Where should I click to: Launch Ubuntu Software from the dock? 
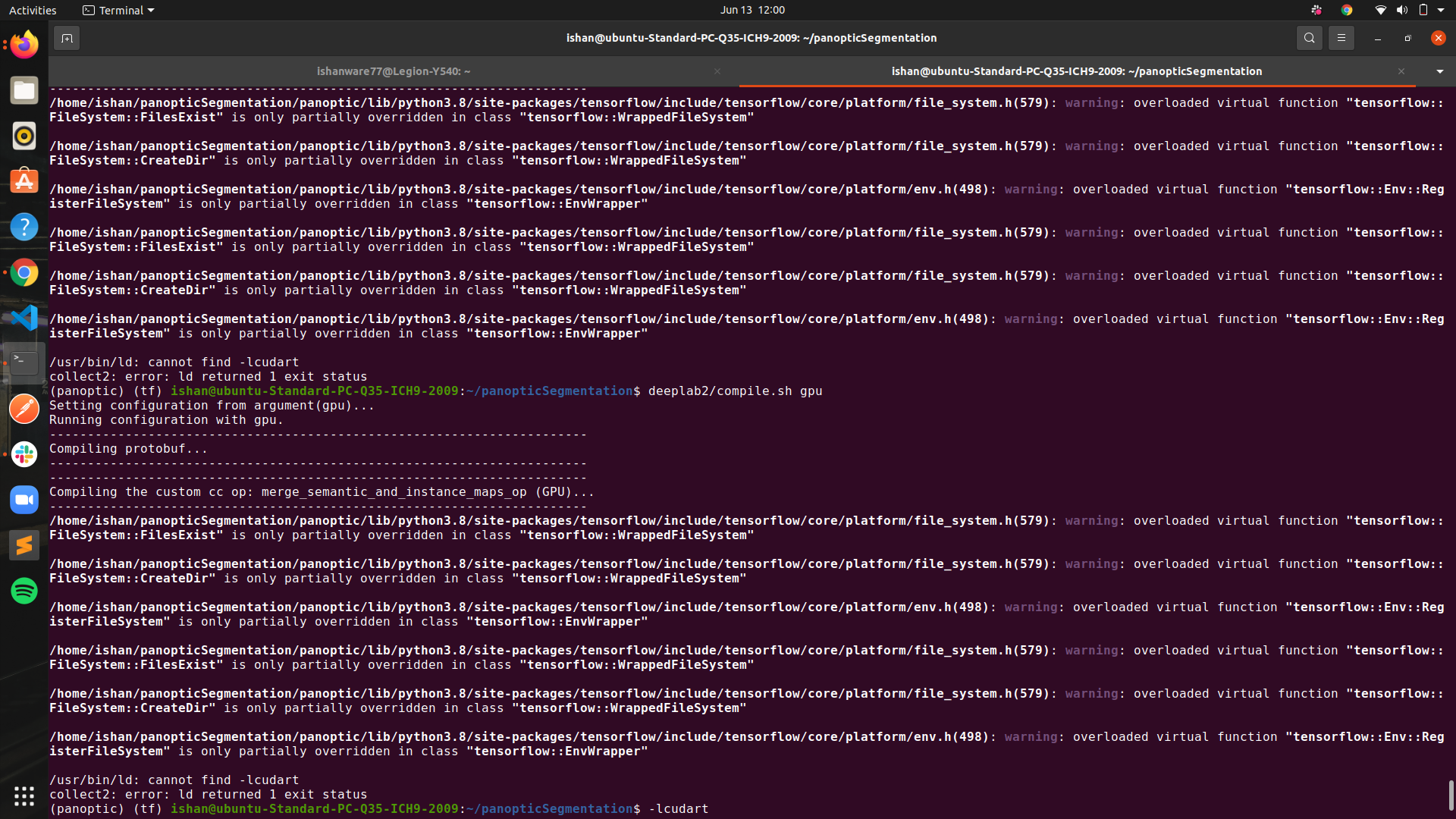point(24,180)
